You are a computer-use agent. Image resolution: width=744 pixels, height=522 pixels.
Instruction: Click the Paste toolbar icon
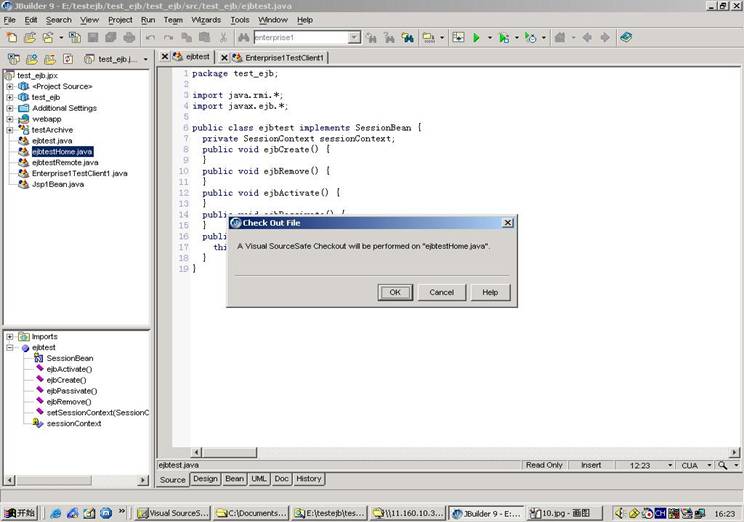(205, 37)
